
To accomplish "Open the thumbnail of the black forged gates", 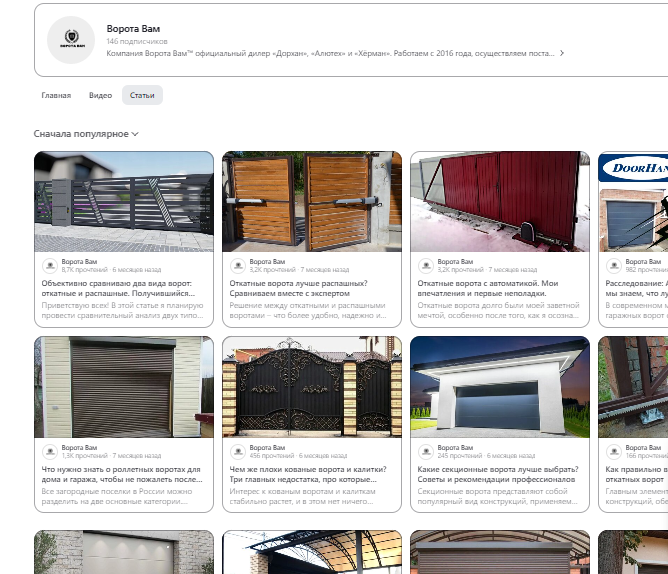I will coord(312,387).
